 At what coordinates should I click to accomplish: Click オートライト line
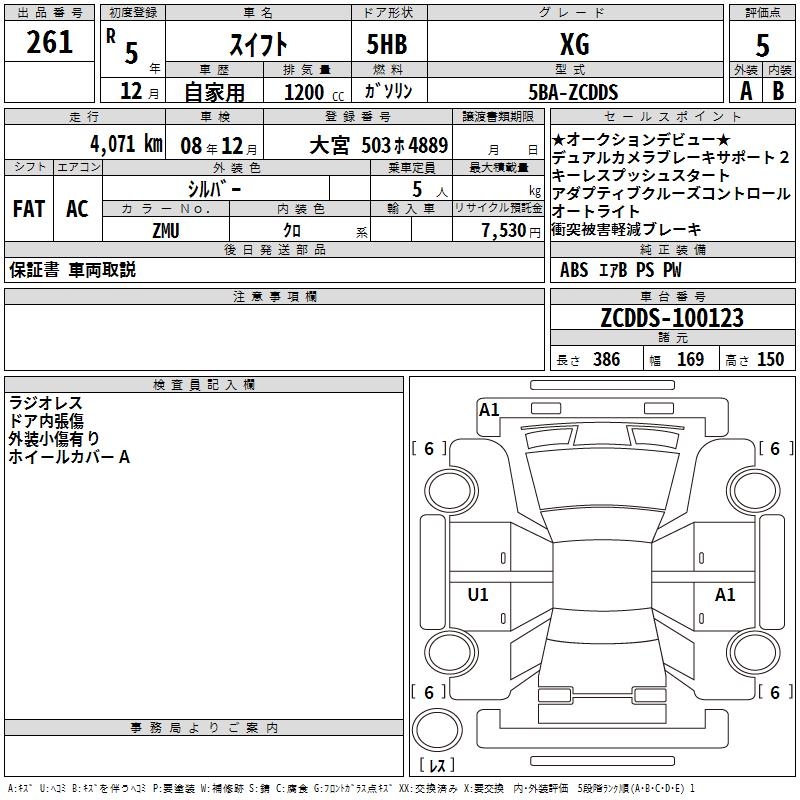click(595, 211)
